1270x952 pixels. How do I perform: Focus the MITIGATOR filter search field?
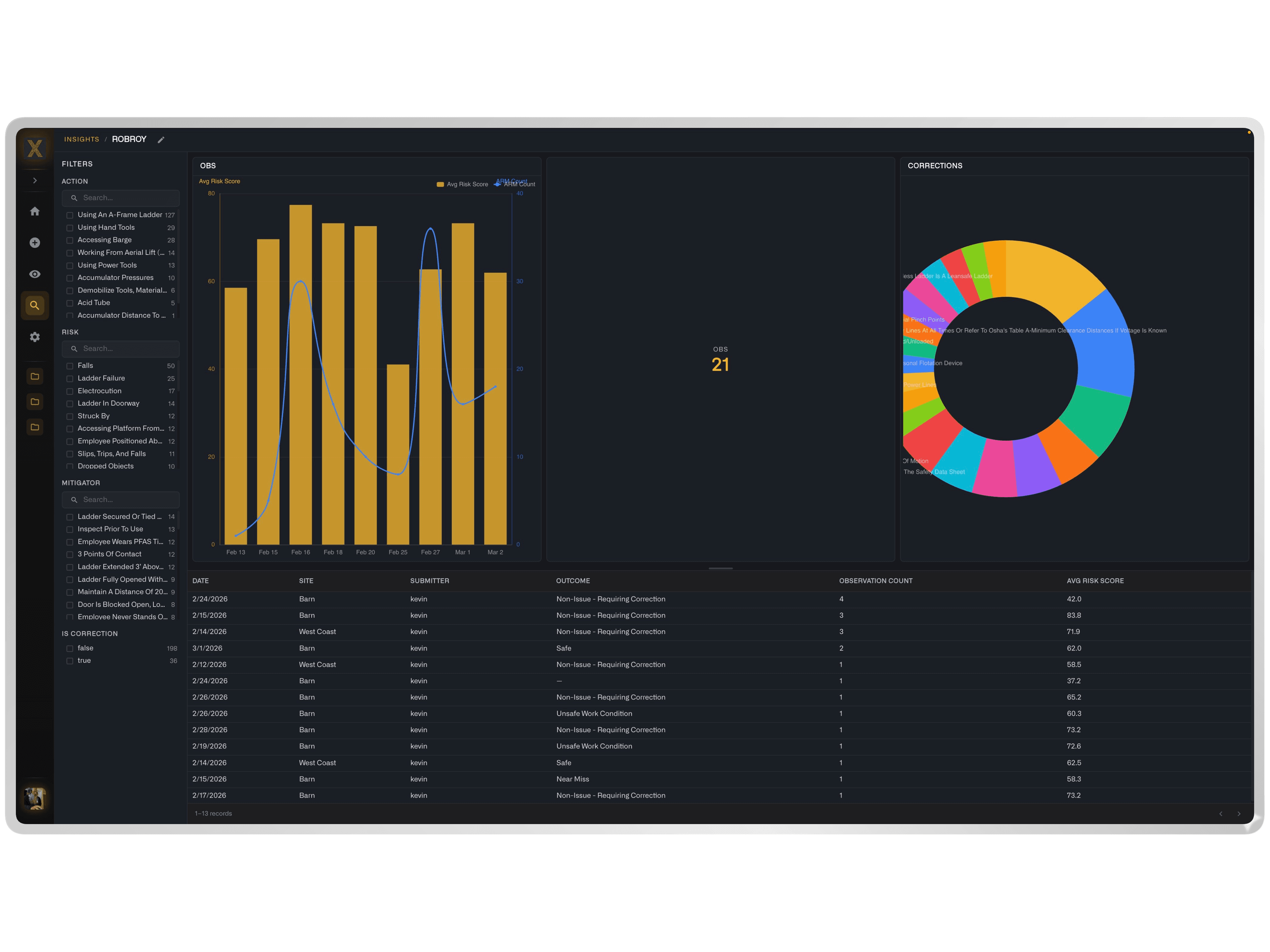point(121,500)
